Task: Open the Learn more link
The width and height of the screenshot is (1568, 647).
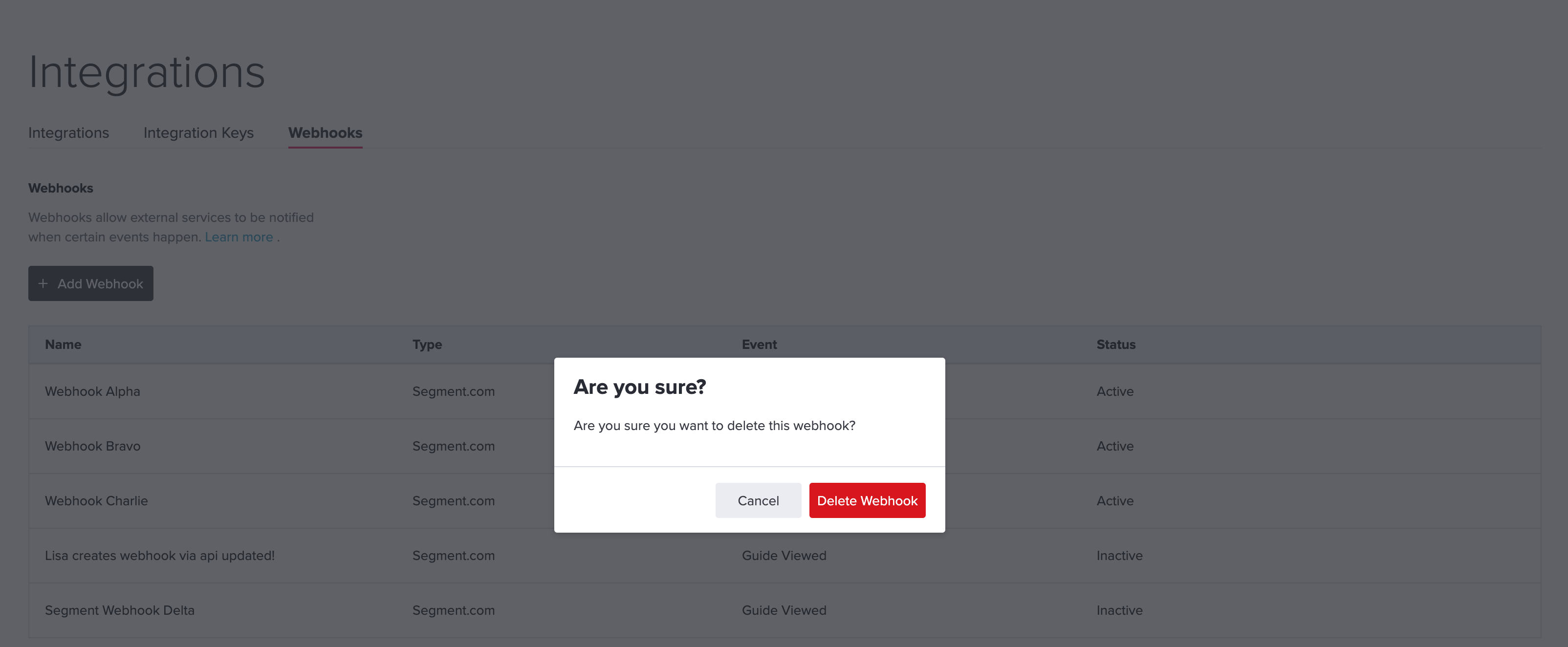Action: tap(239, 237)
